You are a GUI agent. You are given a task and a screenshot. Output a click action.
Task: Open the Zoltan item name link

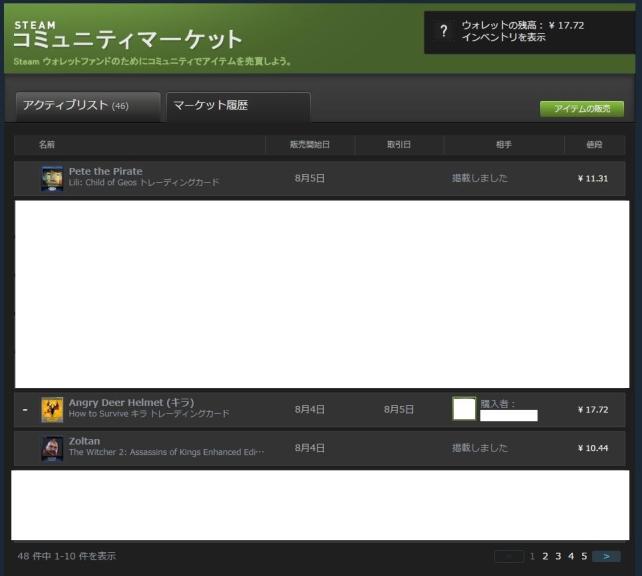click(84, 441)
